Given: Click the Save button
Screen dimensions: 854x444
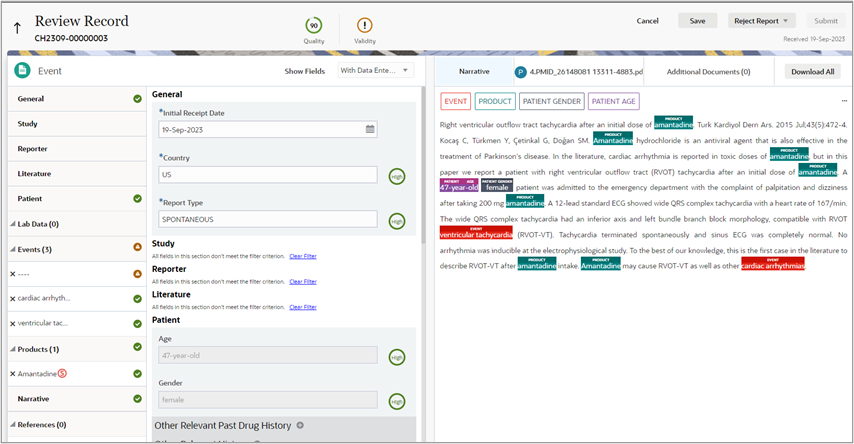Looking at the screenshot, I should [x=697, y=20].
